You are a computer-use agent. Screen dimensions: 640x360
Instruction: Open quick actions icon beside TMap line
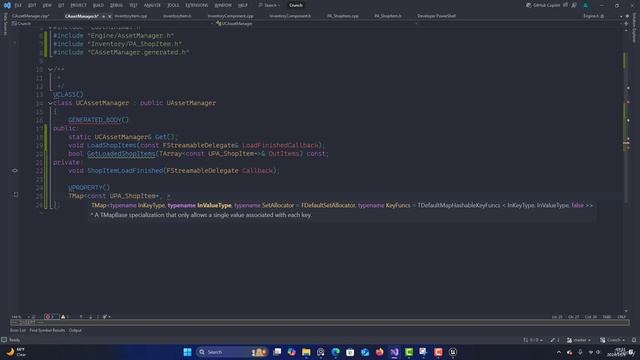click(x=16, y=195)
